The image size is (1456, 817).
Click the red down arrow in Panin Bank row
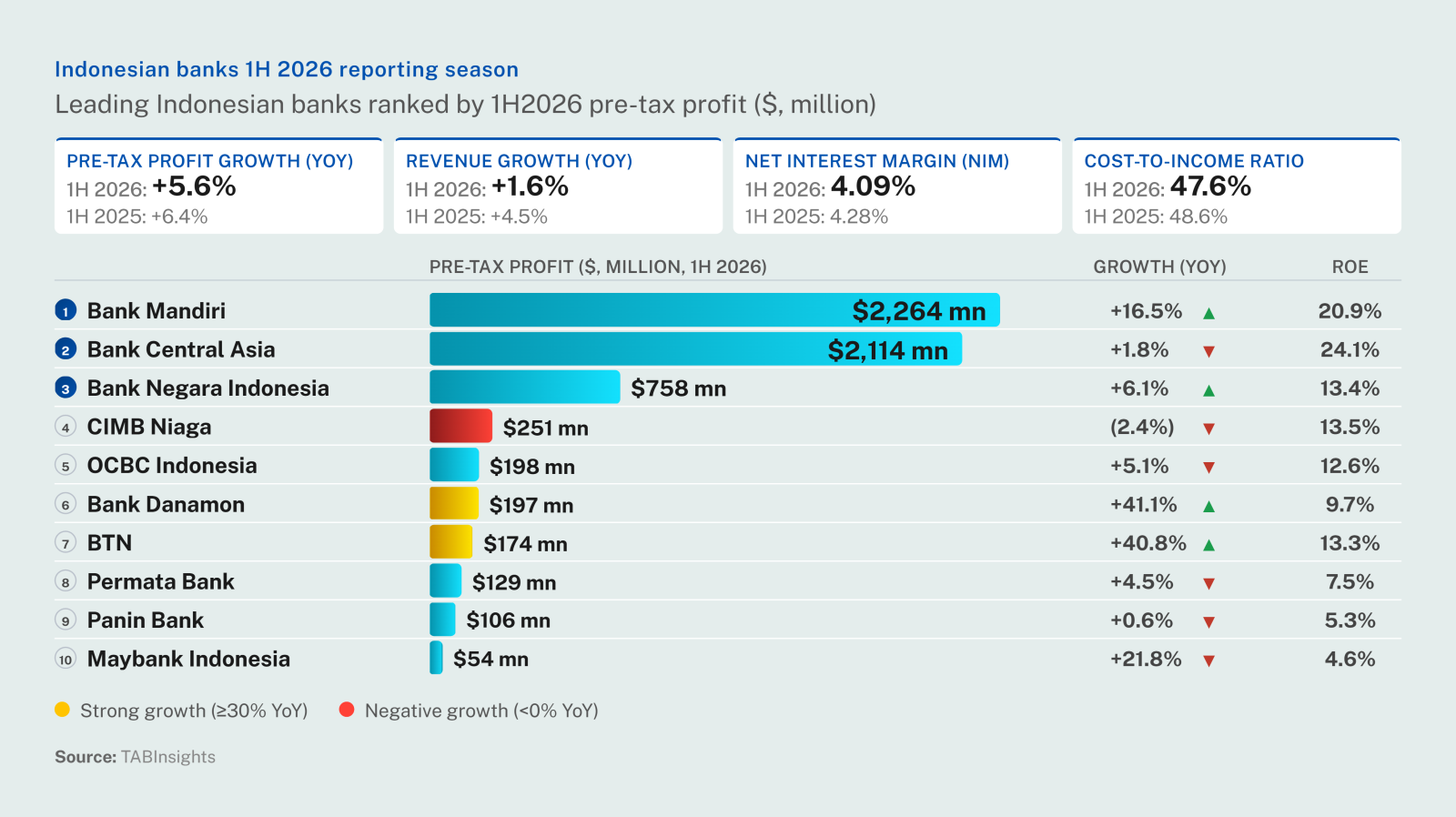click(x=1208, y=622)
